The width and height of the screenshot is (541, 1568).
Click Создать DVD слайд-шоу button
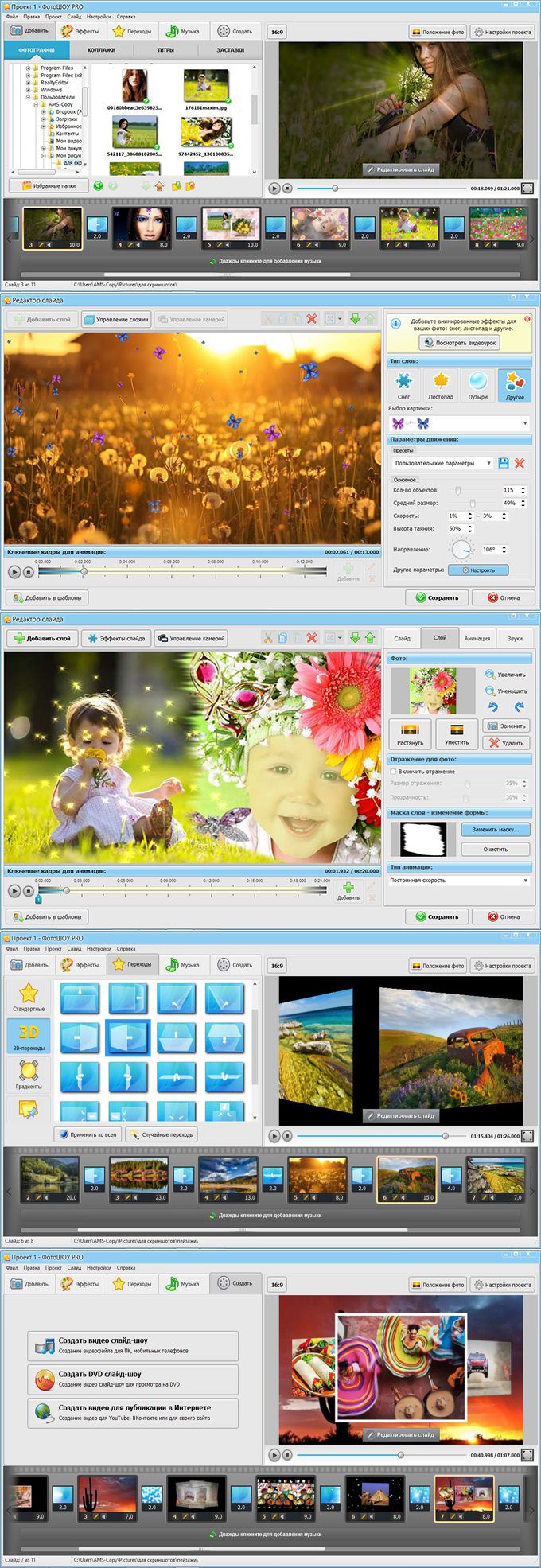[133, 1379]
